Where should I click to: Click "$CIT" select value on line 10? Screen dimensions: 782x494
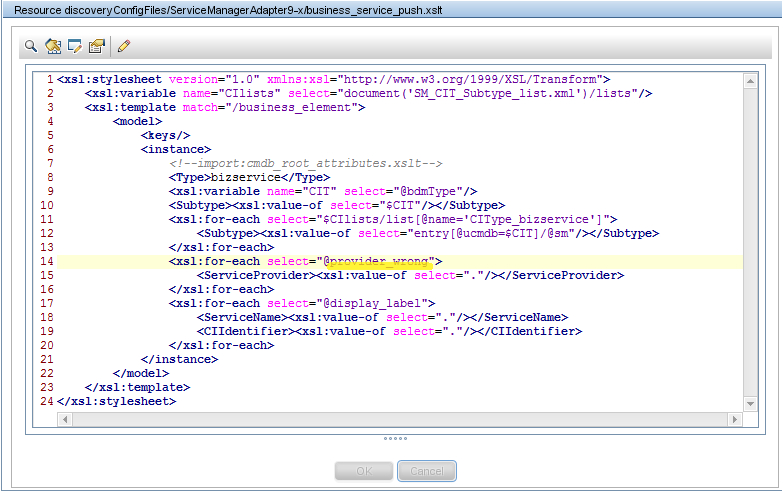click(x=400, y=205)
